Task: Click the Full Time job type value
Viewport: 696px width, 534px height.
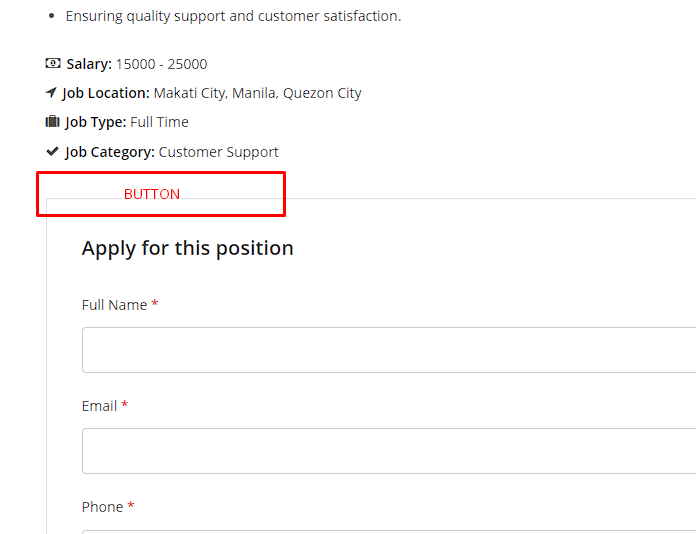Action: point(159,122)
